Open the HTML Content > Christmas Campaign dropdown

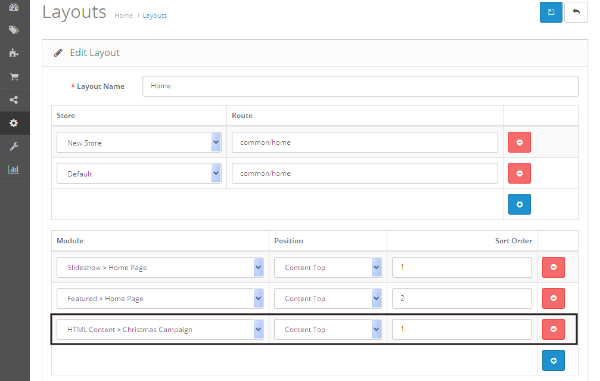(x=160, y=329)
